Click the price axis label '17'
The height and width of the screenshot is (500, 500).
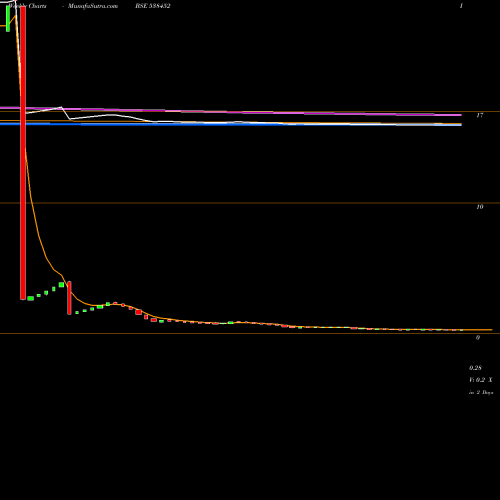pyautogui.click(x=480, y=115)
